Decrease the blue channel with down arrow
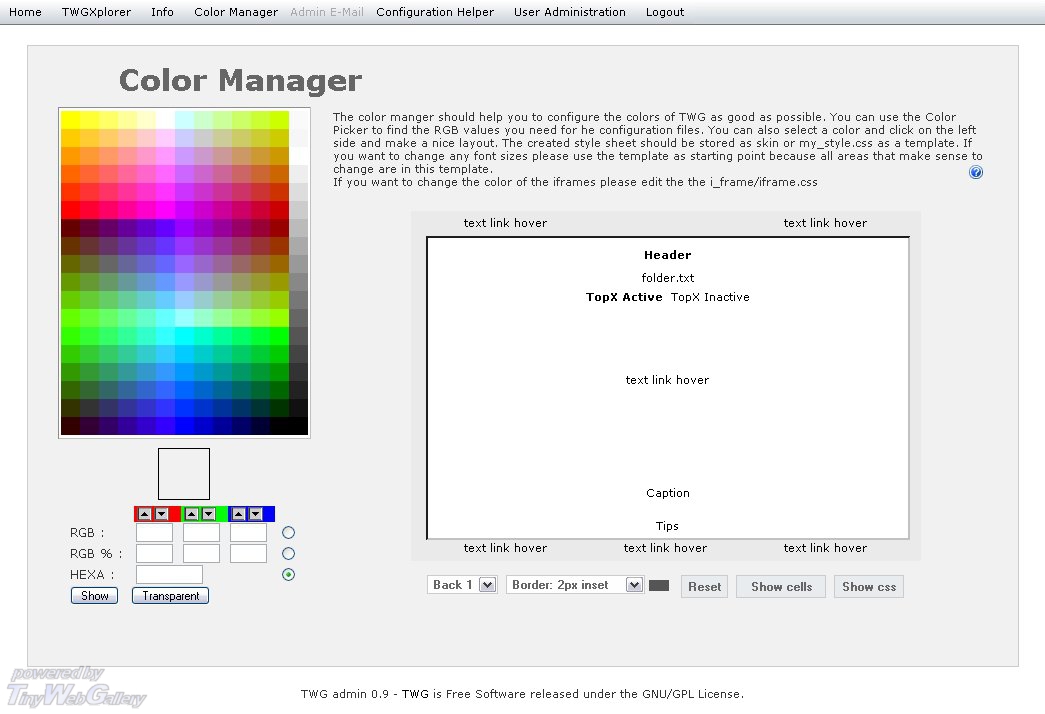This screenshot has height=714, width=1045. point(256,514)
